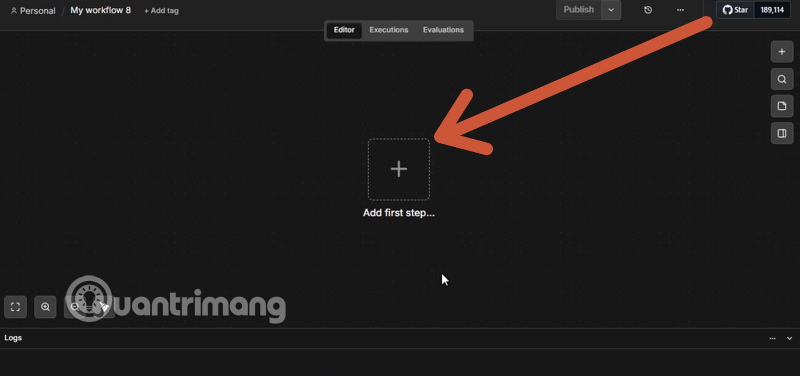
Task: Click the Logs panel header label
Action: pos(13,338)
